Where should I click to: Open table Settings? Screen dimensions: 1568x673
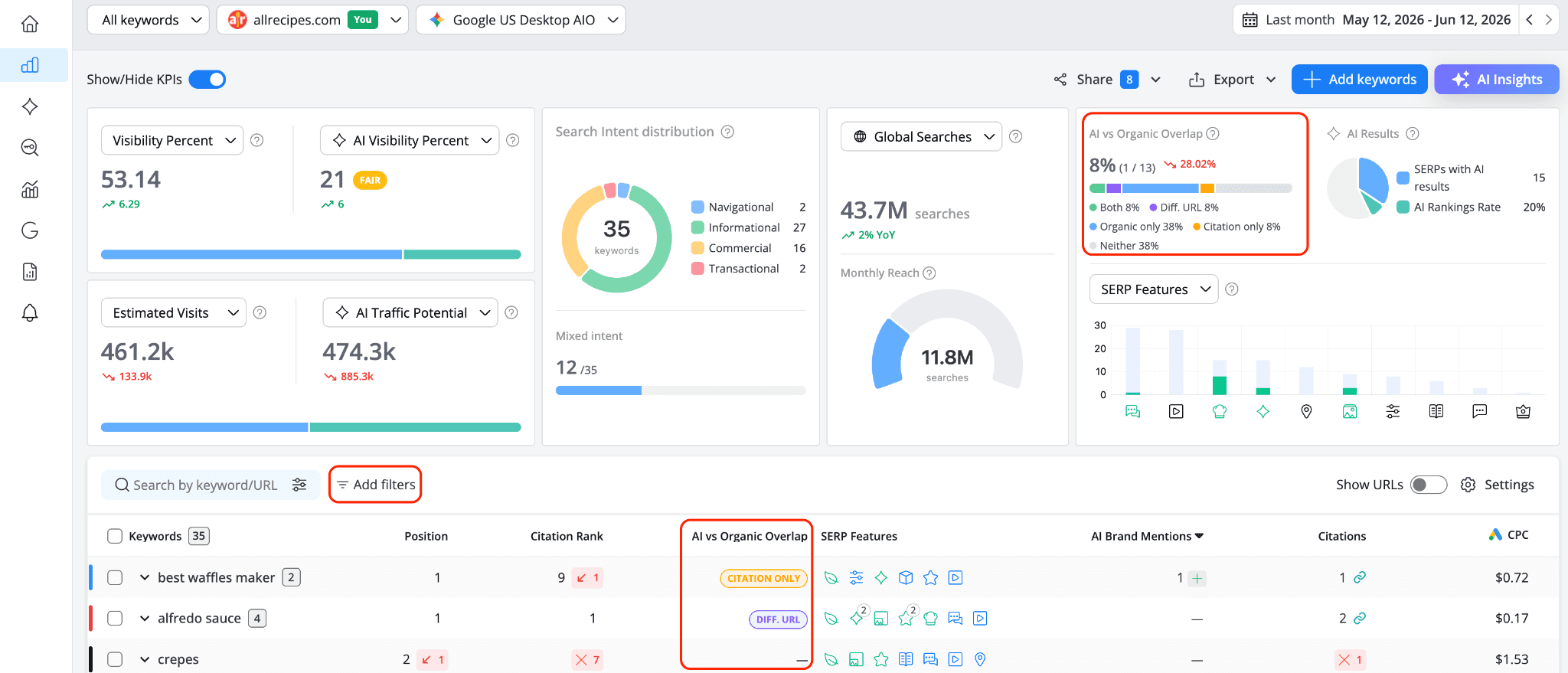click(x=1498, y=485)
